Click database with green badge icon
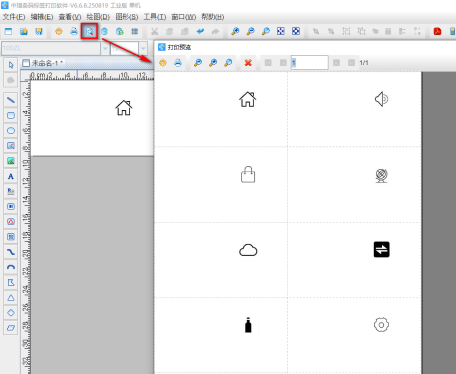The height and width of the screenshot is (374, 456). coord(120,31)
